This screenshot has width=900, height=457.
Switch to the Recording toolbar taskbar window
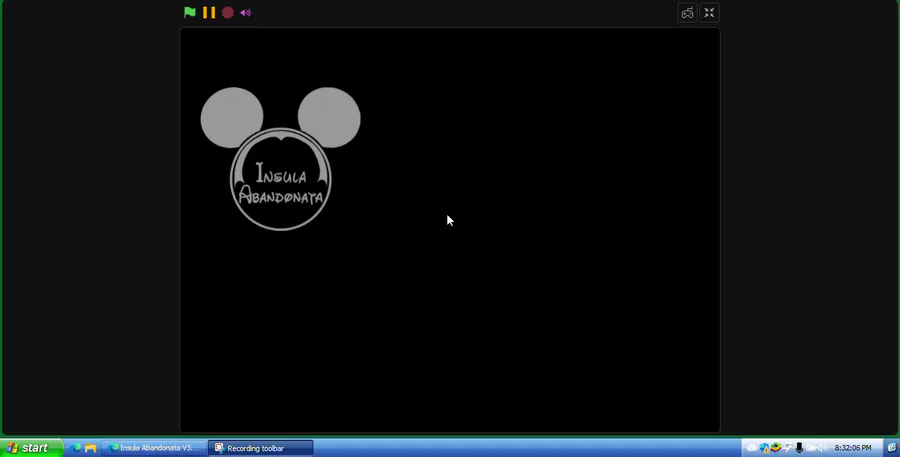[x=261, y=448]
